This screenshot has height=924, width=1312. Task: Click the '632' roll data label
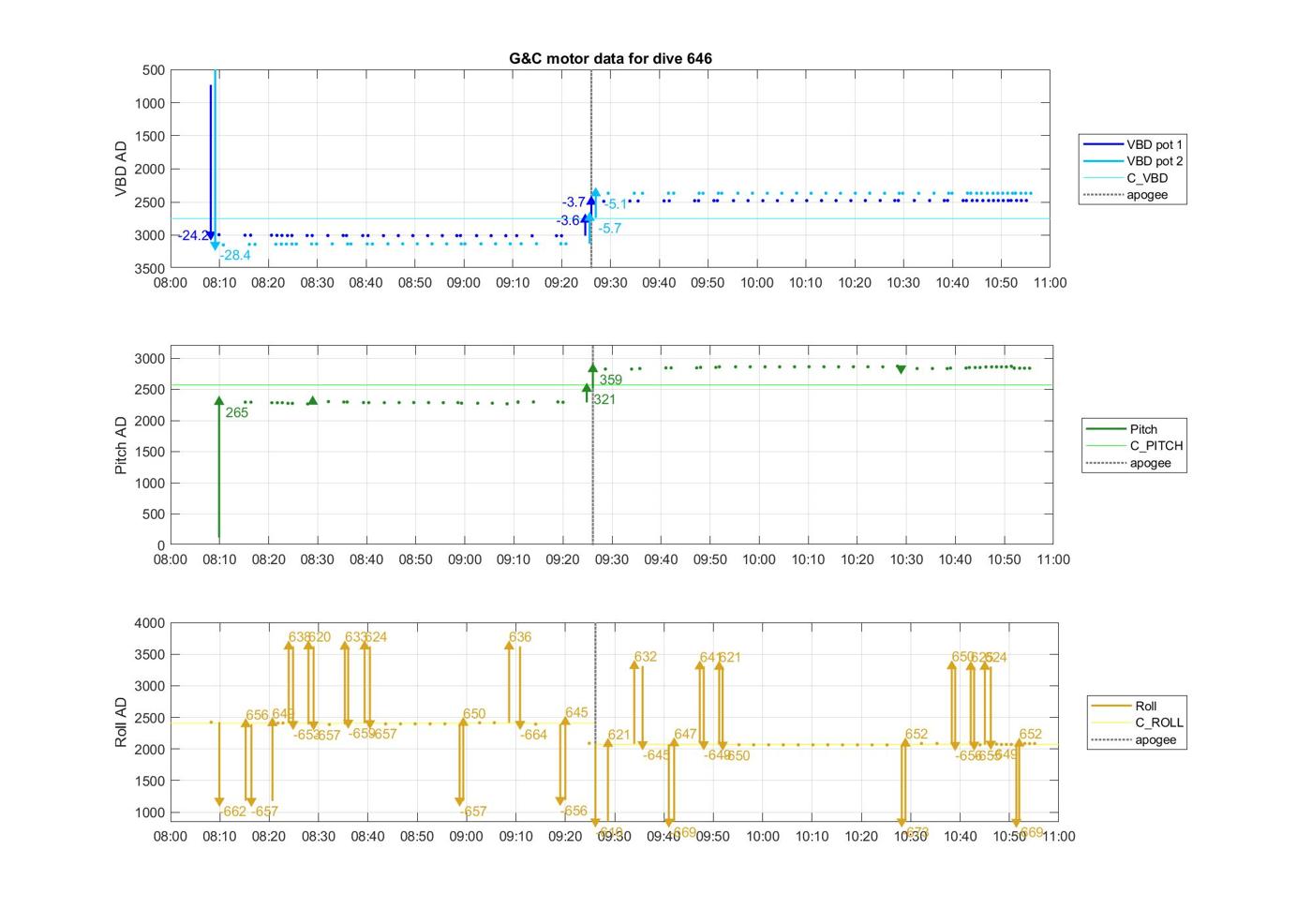coord(646,657)
